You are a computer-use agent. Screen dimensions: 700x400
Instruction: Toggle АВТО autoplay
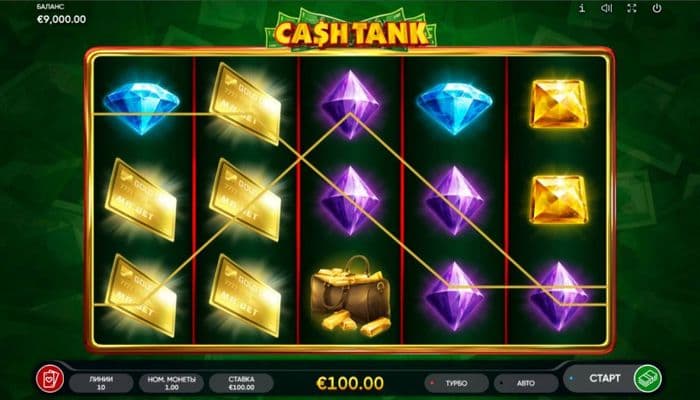[526, 383]
